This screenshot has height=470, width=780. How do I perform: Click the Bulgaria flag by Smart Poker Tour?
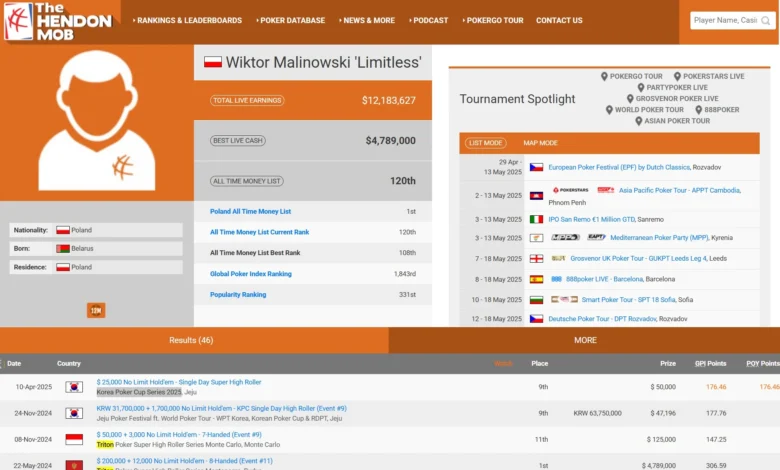pyautogui.click(x=536, y=300)
